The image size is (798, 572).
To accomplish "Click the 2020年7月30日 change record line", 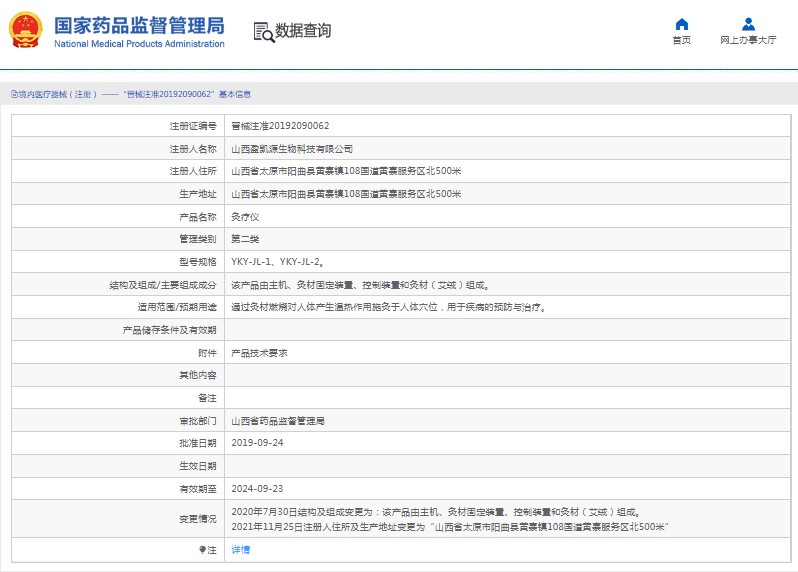I will tap(436, 512).
